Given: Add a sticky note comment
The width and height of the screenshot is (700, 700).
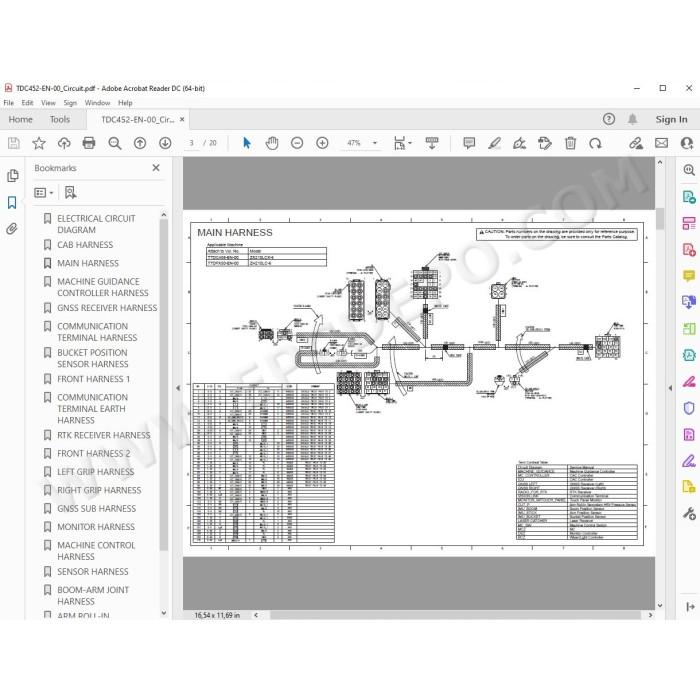Looking at the screenshot, I should [469, 143].
